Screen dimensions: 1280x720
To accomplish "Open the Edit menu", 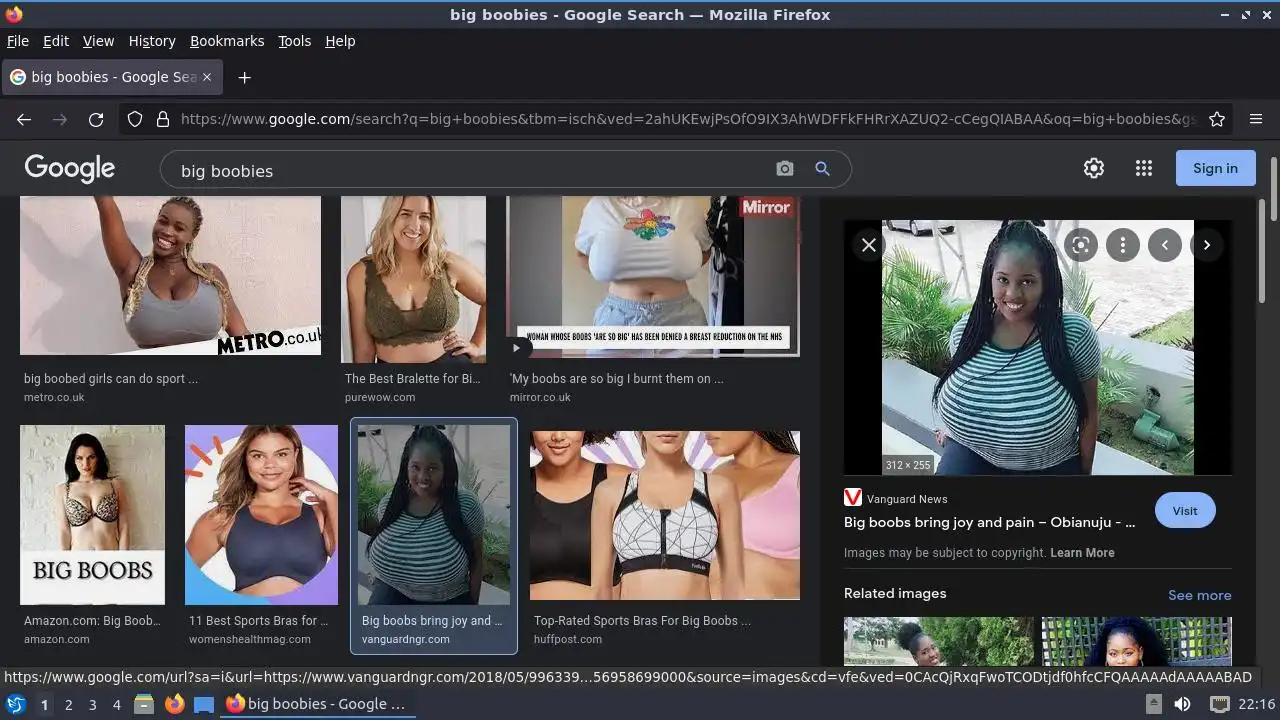I will (56, 41).
